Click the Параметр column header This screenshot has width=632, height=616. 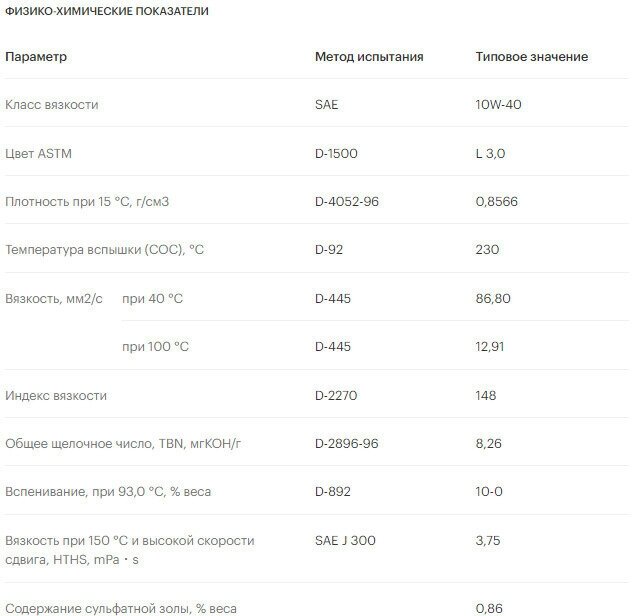tap(36, 57)
